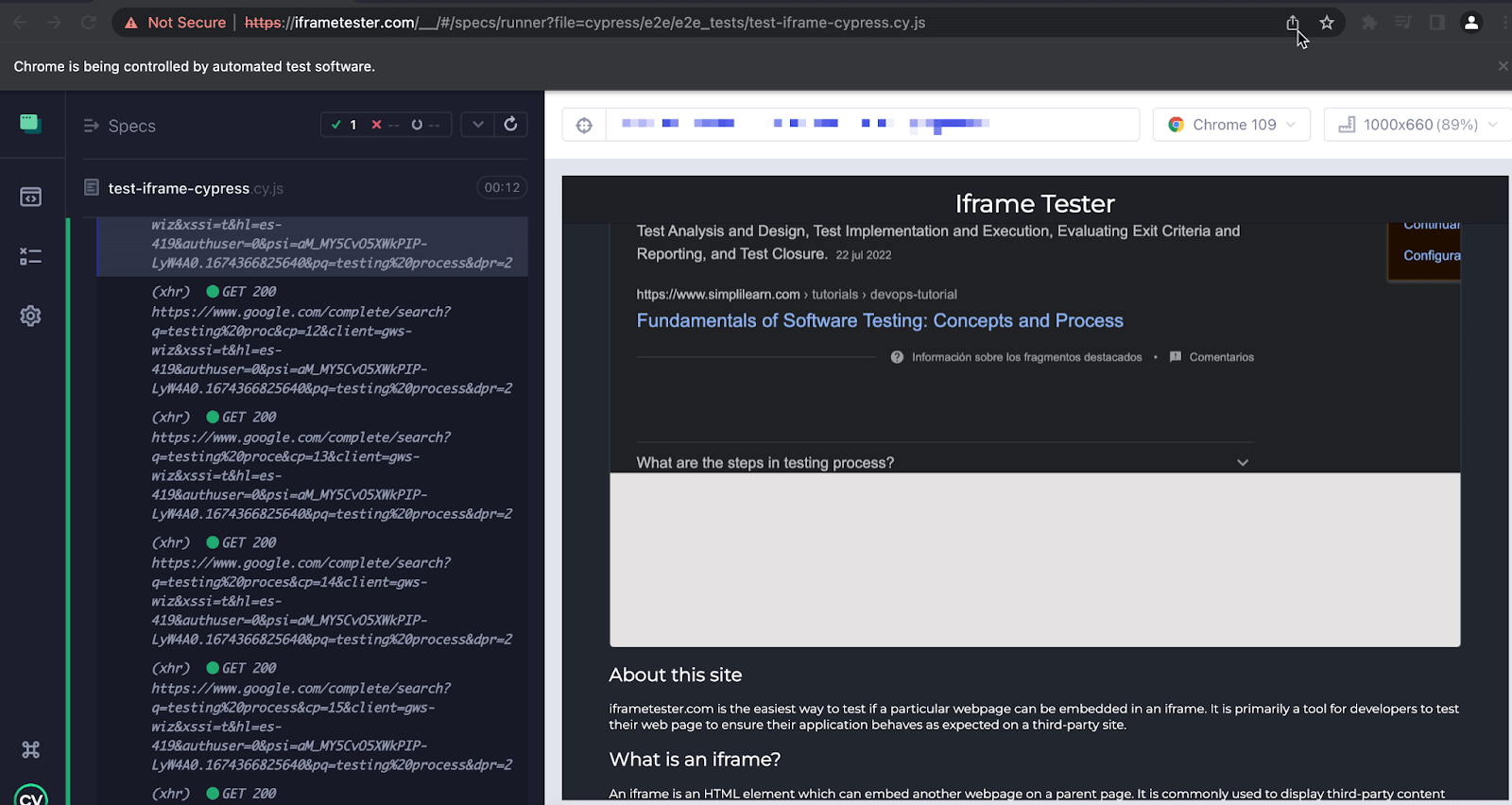
Task: Open Cypress Settings gear icon
Action: [x=30, y=316]
